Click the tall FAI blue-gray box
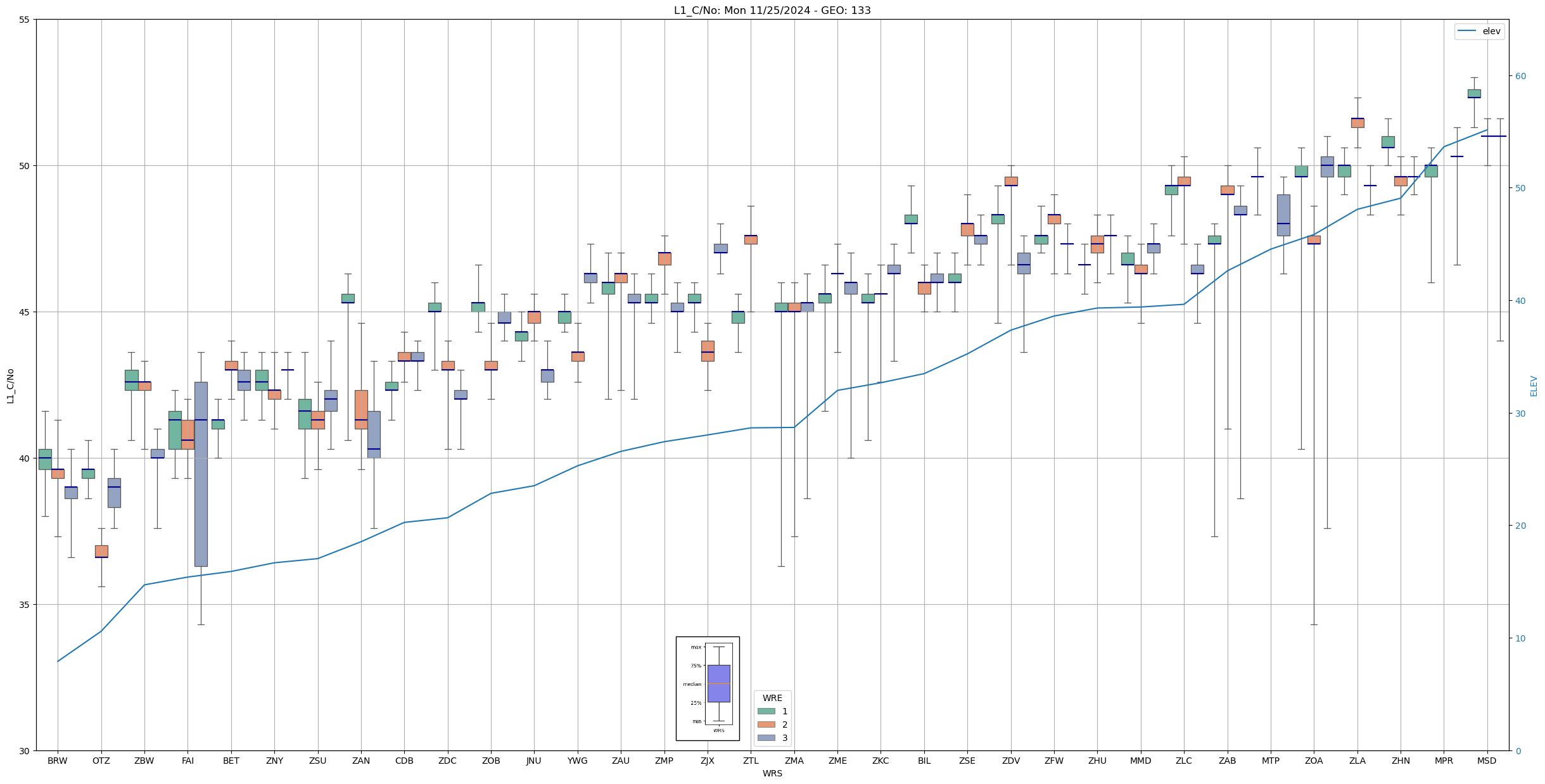This screenshot has height=784, width=1545. 201,474
